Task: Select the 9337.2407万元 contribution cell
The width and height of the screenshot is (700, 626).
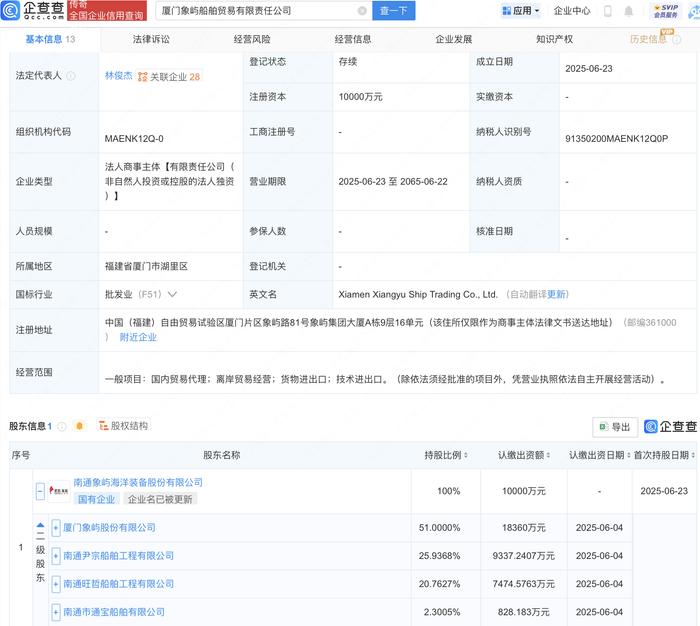Action: point(523,556)
